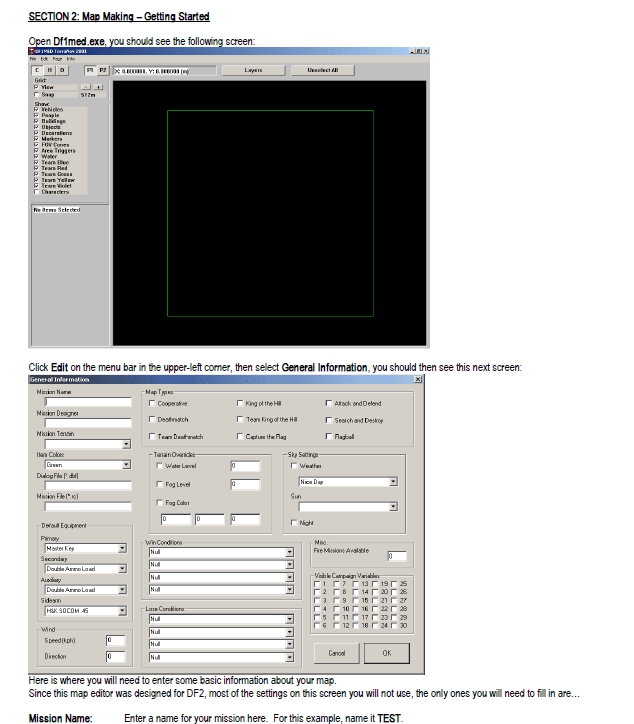Decrease grid size with the minus button

coord(86,87)
